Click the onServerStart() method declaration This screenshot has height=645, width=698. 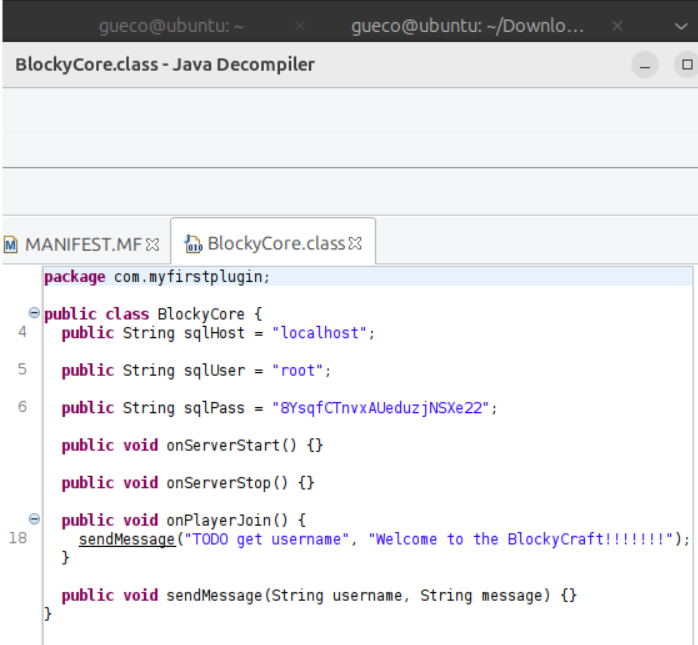192,445
